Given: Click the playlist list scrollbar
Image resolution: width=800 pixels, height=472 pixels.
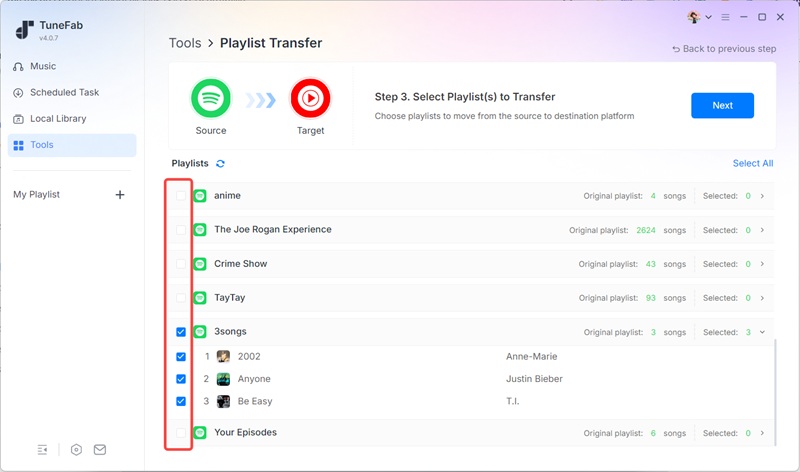Looking at the screenshot, I should click(x=775, y=392).
